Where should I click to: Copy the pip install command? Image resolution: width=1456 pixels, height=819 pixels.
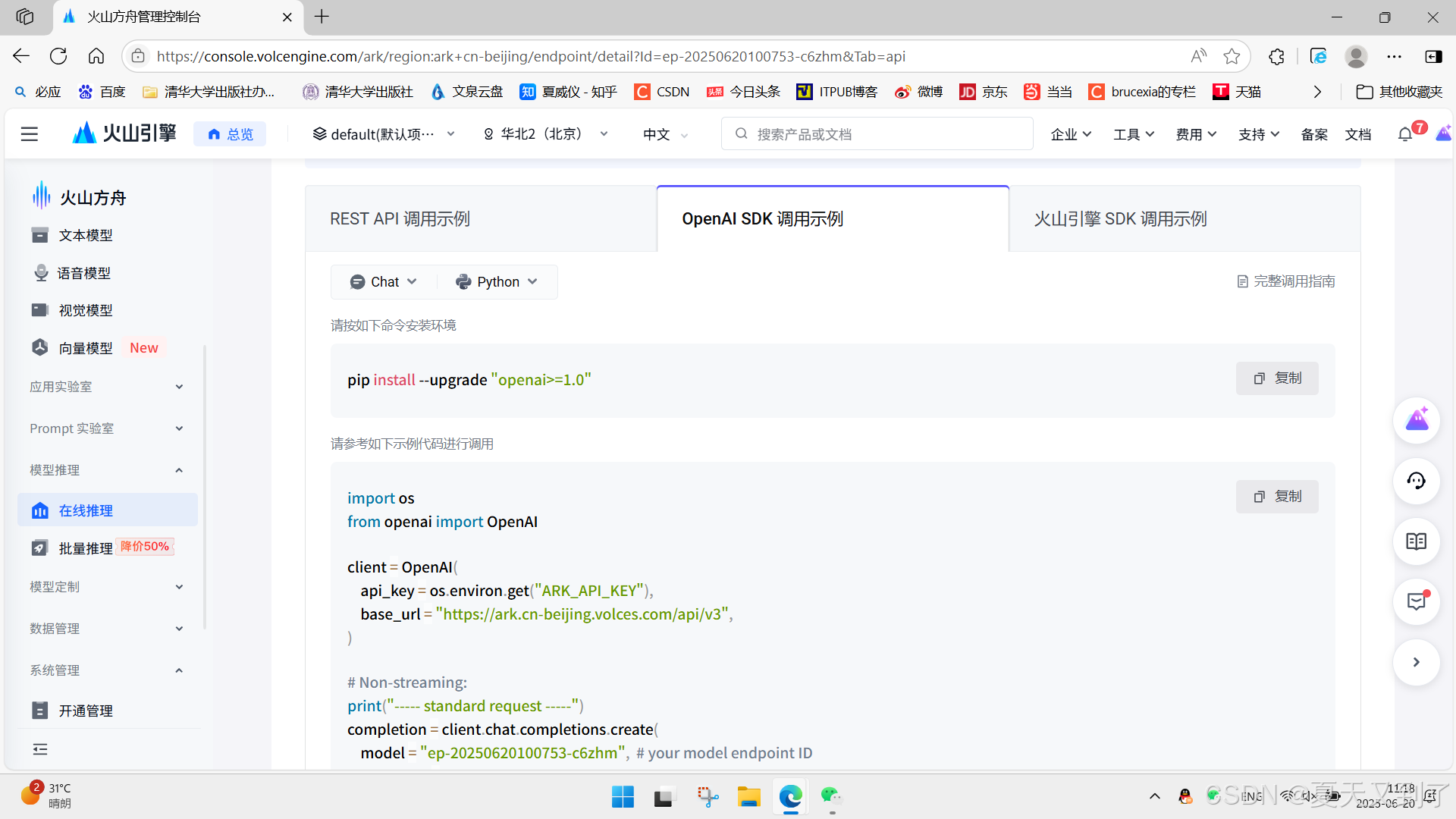coord(1277,378)
